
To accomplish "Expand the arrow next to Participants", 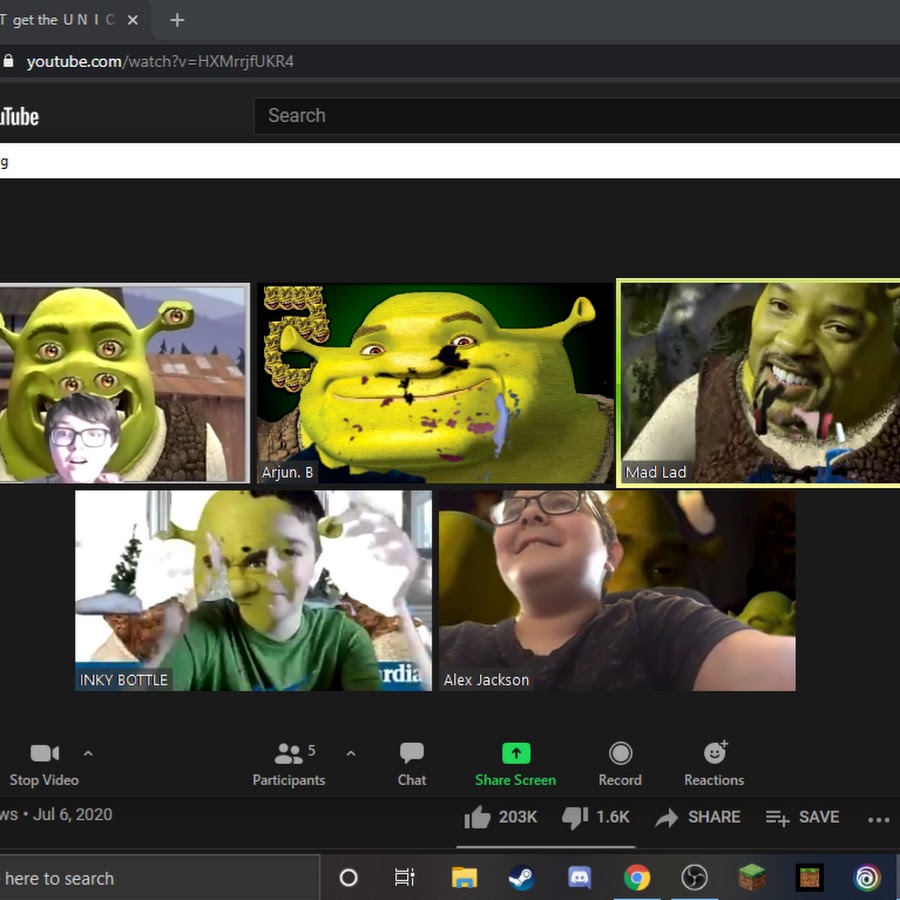I will click(351, 753).
